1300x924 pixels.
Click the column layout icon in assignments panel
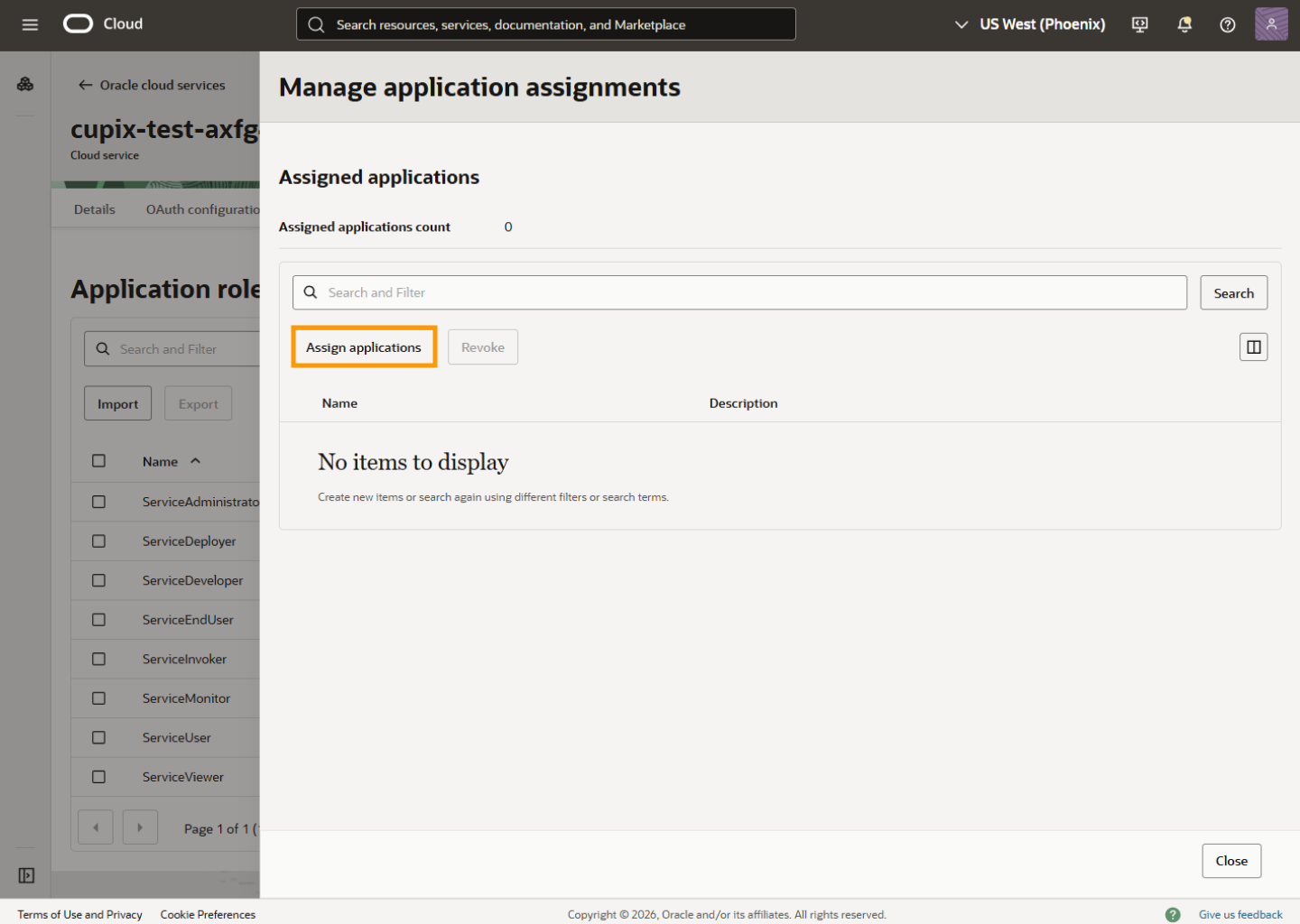[1253, 347]
